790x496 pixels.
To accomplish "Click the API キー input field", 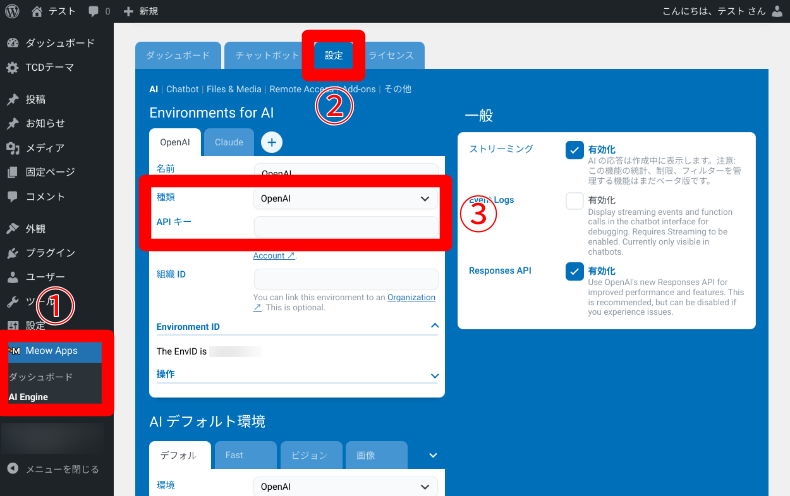I will click(346, 227).
